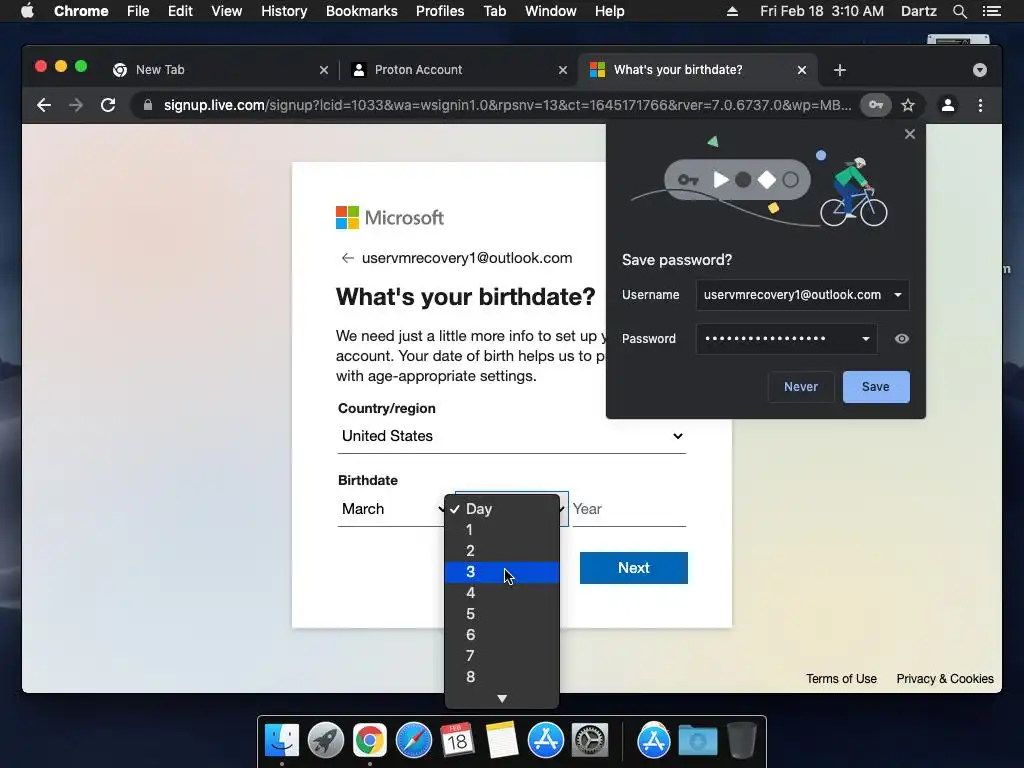Show more days with the down arrow
The width and height of the screenshot is (1024, 768).
(x=502, y=698)
